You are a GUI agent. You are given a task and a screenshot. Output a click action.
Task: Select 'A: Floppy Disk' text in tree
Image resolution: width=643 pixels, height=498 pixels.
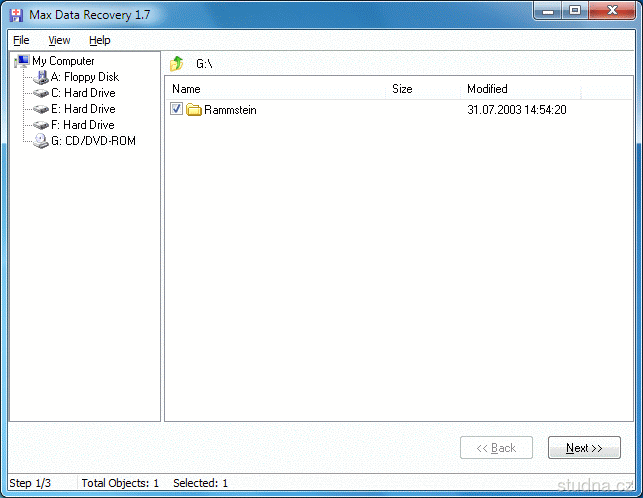pos(85,77)
